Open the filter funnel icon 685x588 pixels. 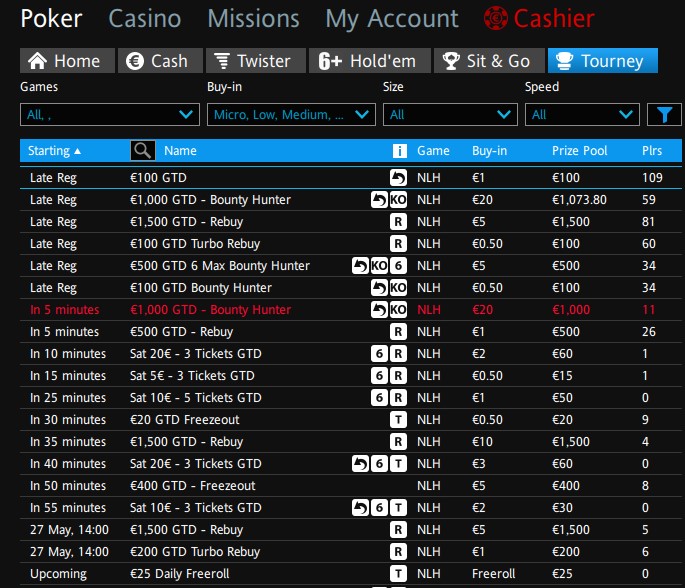pyautogui.click(x=664, y=114)
